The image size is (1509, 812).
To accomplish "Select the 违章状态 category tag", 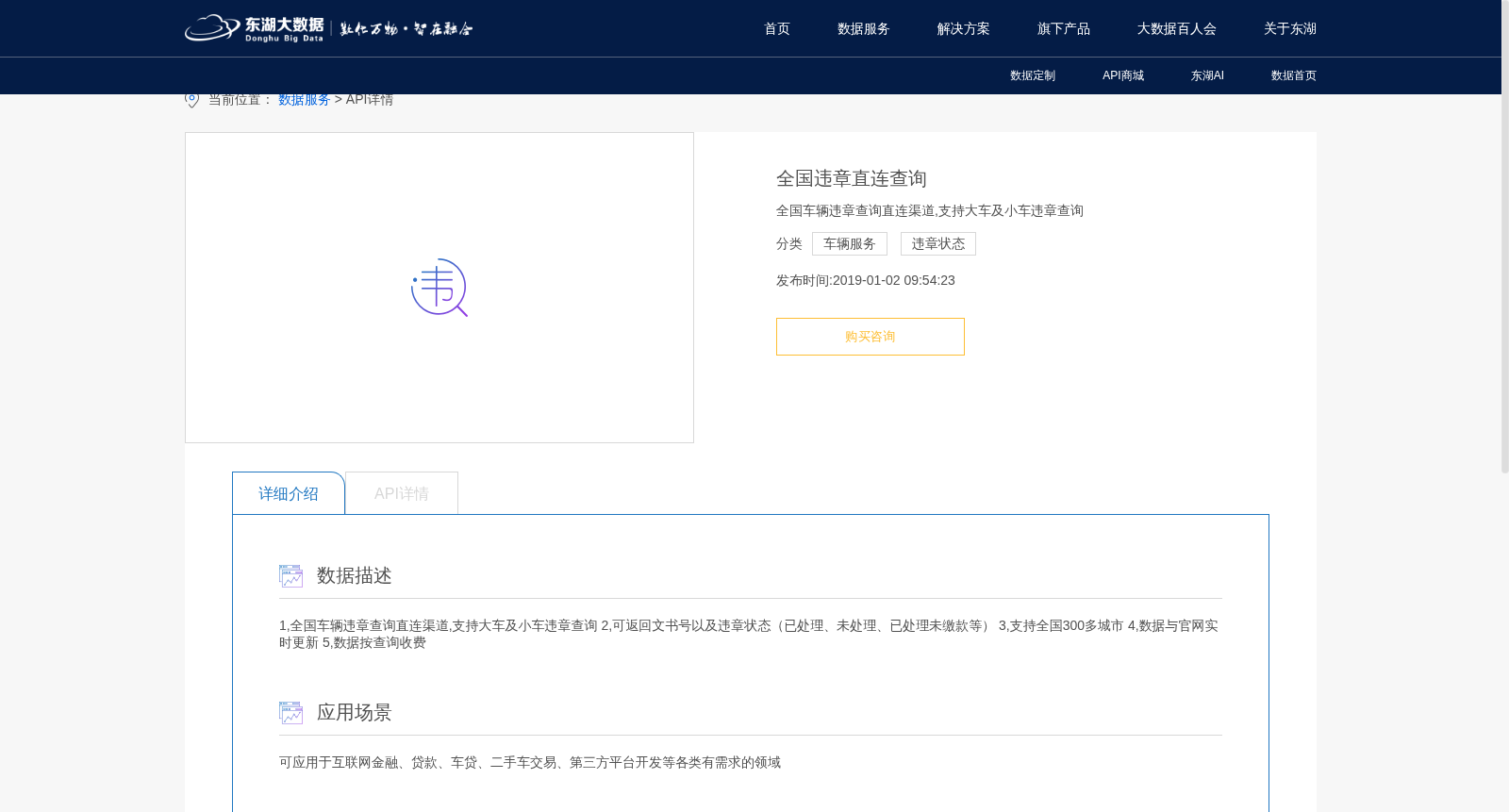I will [x=938, y=244].
